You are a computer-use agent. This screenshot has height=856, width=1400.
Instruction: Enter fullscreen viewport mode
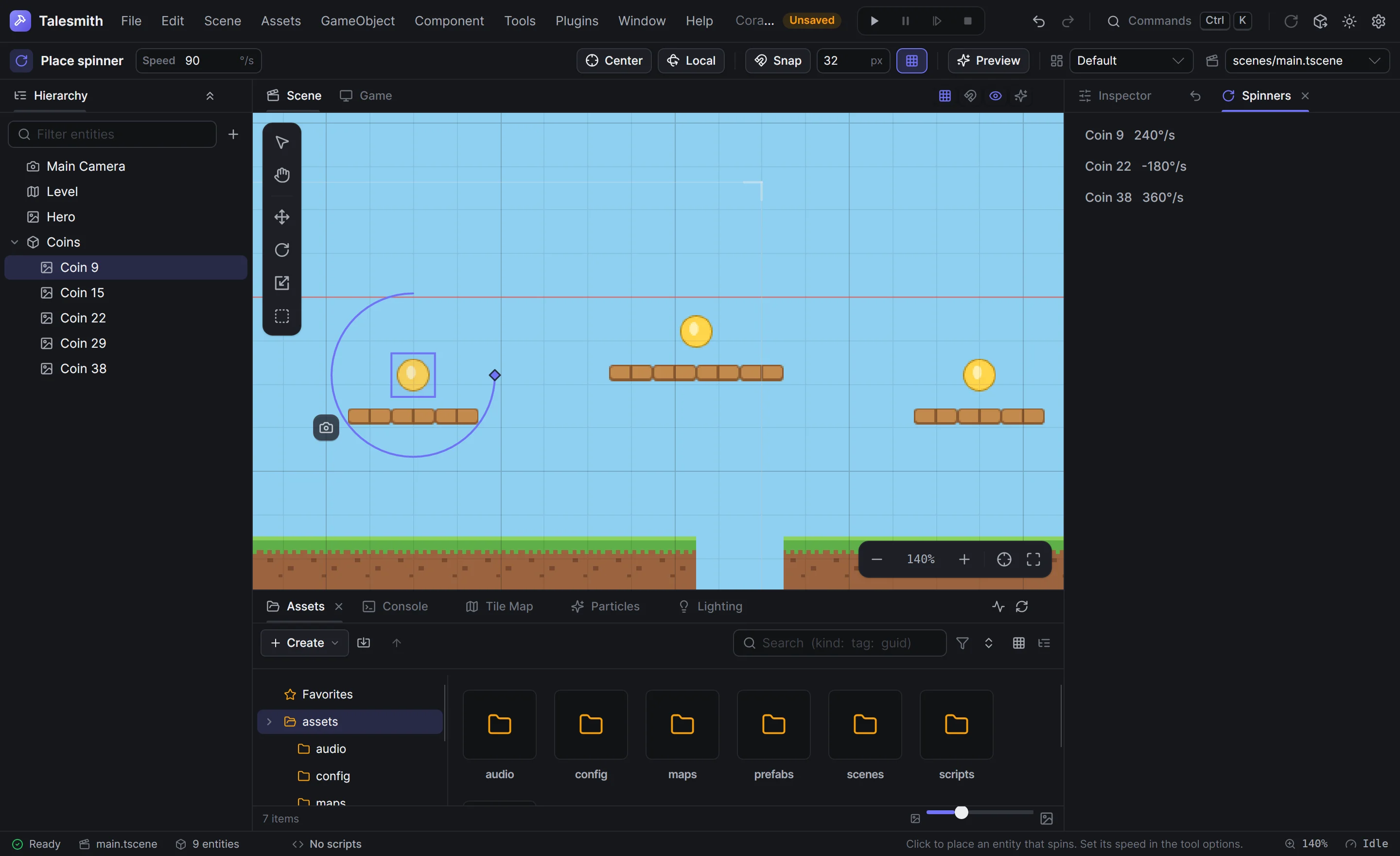point(1033,559)
